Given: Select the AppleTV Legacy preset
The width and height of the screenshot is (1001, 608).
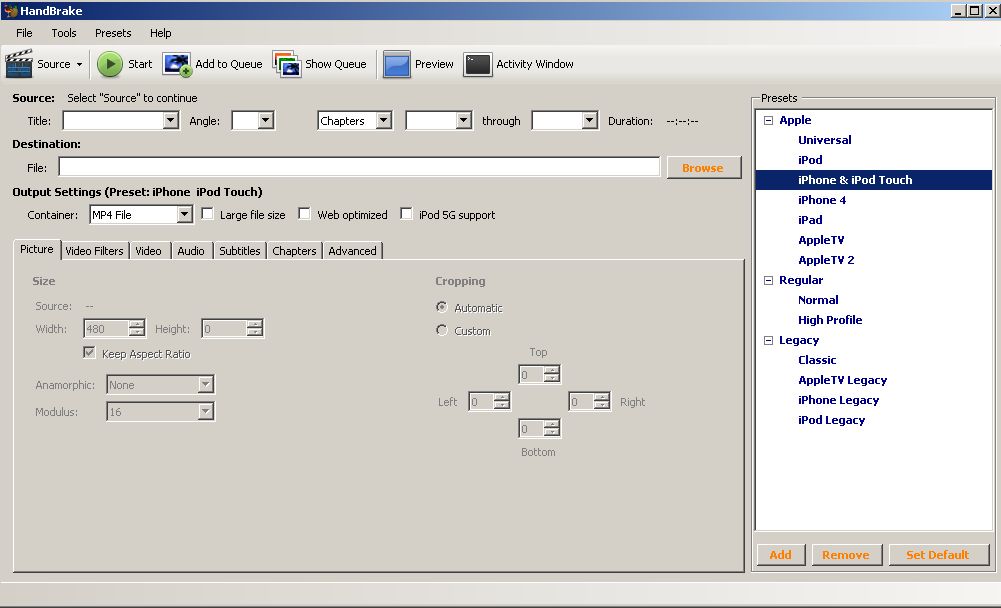Looking at the screenshot, I should (x=843, y=380).
